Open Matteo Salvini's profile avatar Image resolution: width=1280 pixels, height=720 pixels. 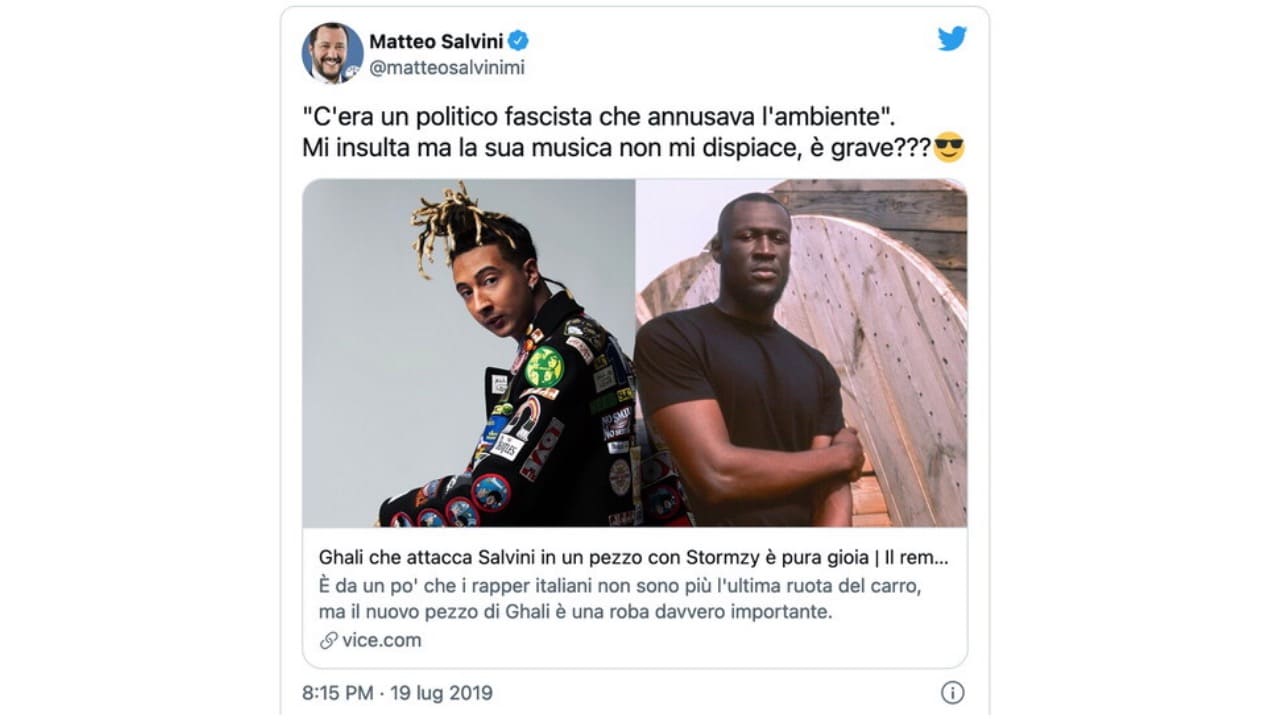[332, 53]
